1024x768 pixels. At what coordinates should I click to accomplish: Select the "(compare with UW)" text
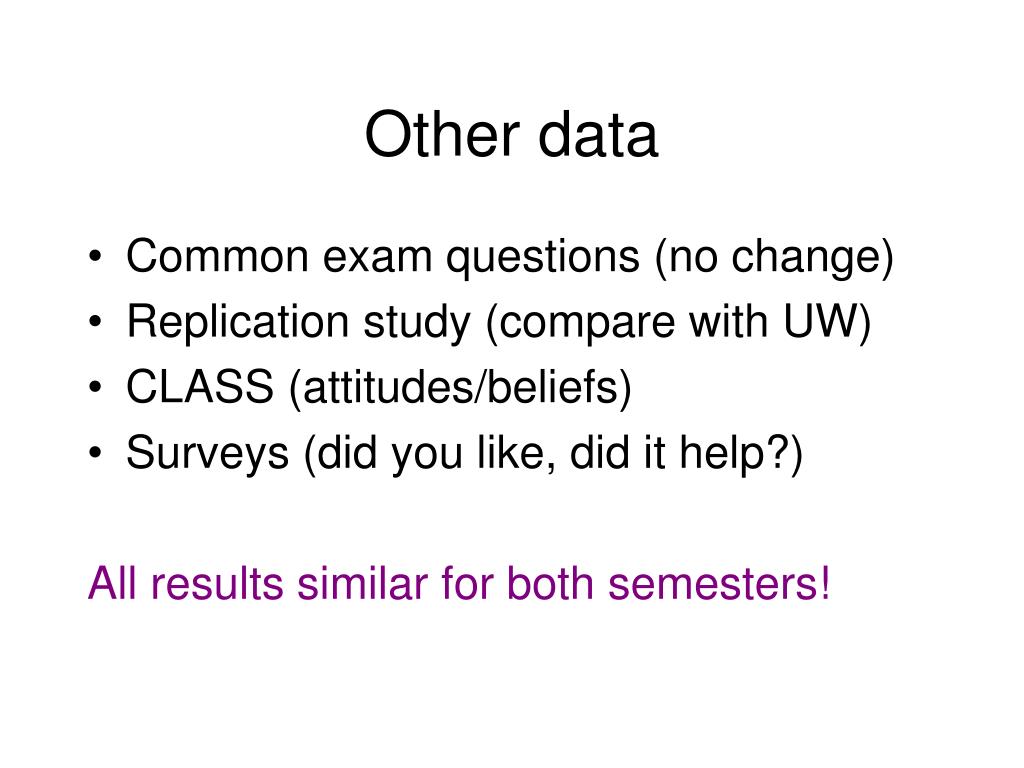click(679, 323)
